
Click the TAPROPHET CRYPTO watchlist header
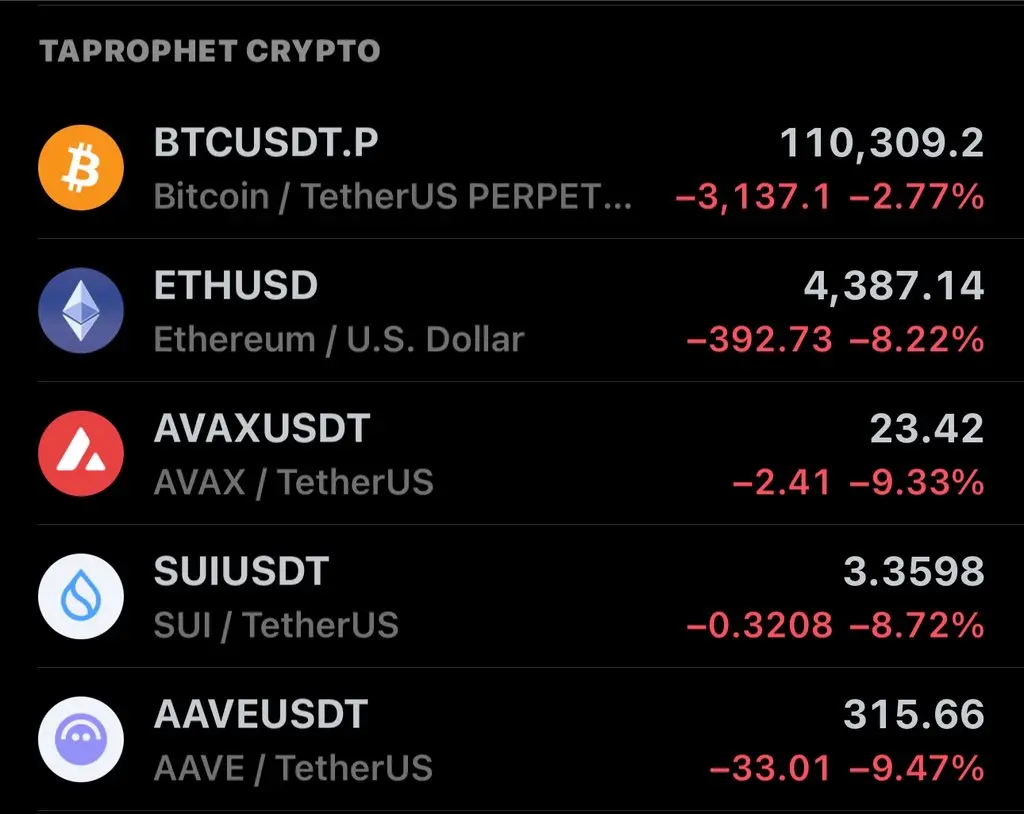(x=210, y=51)
